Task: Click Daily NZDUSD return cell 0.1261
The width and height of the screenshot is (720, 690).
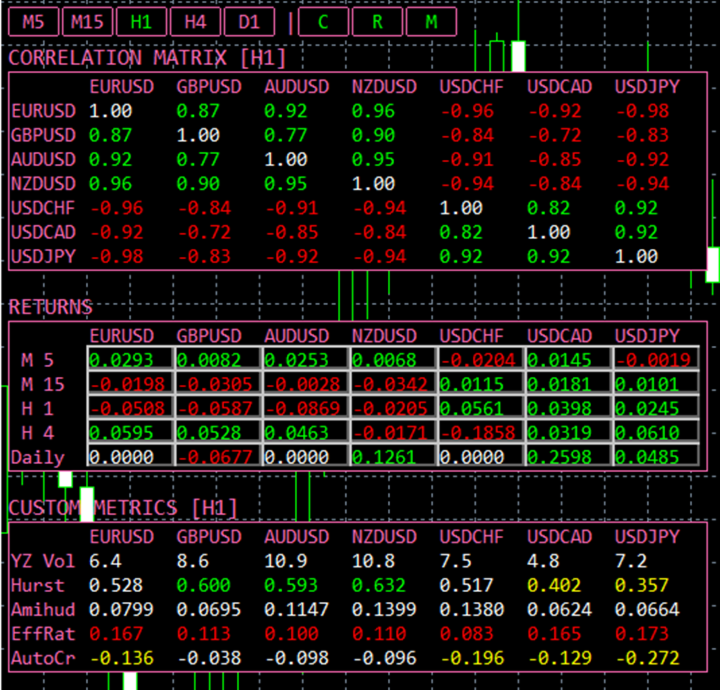Action: coord(394,456)
